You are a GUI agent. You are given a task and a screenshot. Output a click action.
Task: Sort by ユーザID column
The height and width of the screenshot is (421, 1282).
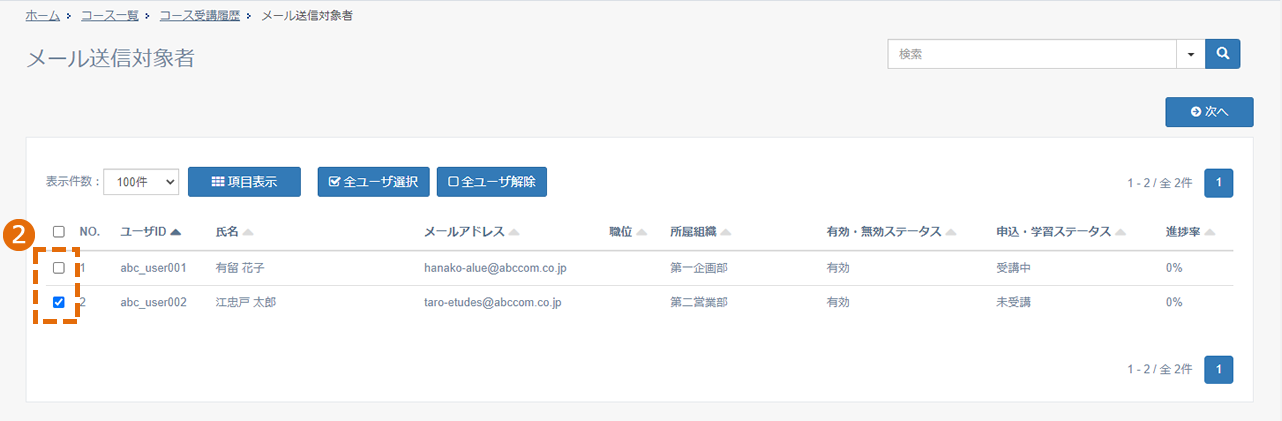(x=150, y=232)
